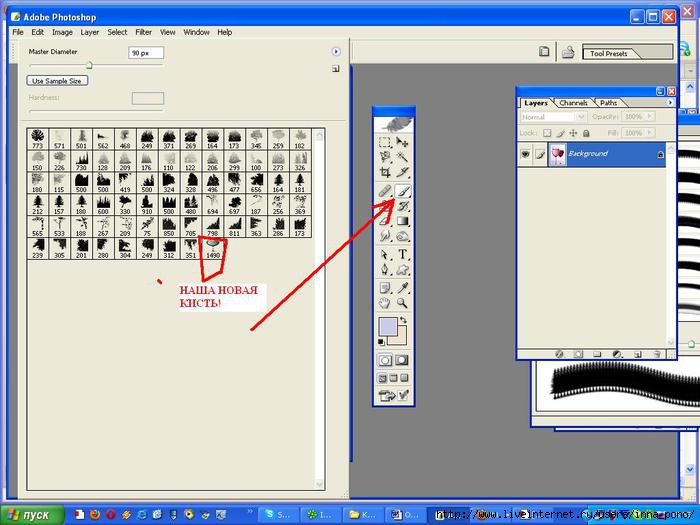Screen dimensions: 700x525
Task: Toggle lock position in Layers panel
Action: (573, 133)
